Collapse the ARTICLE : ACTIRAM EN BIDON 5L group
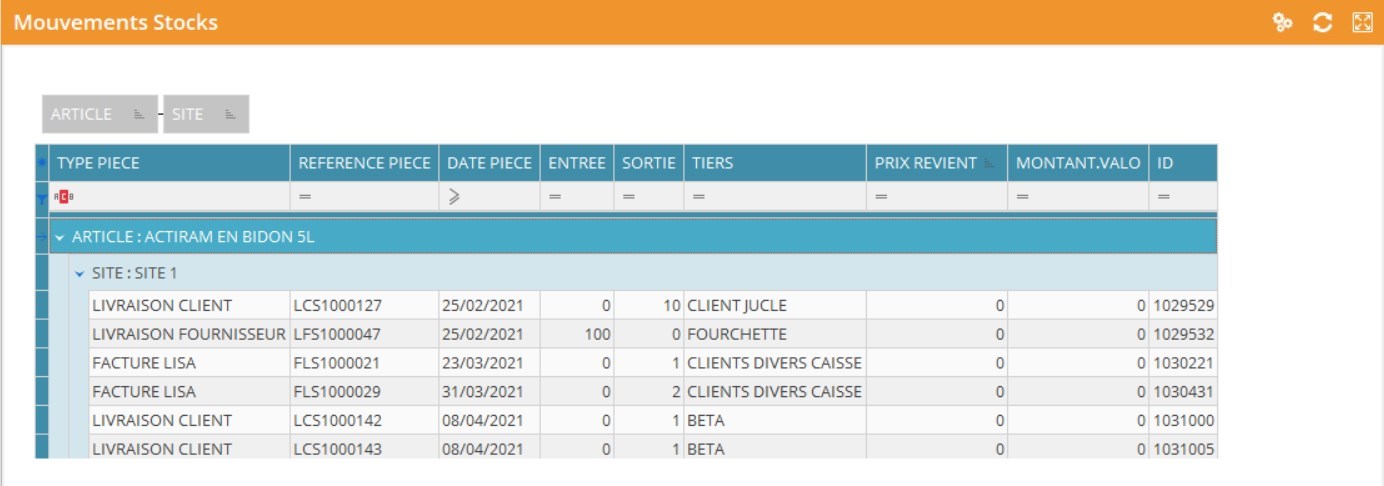 click(x=60, y=237)
